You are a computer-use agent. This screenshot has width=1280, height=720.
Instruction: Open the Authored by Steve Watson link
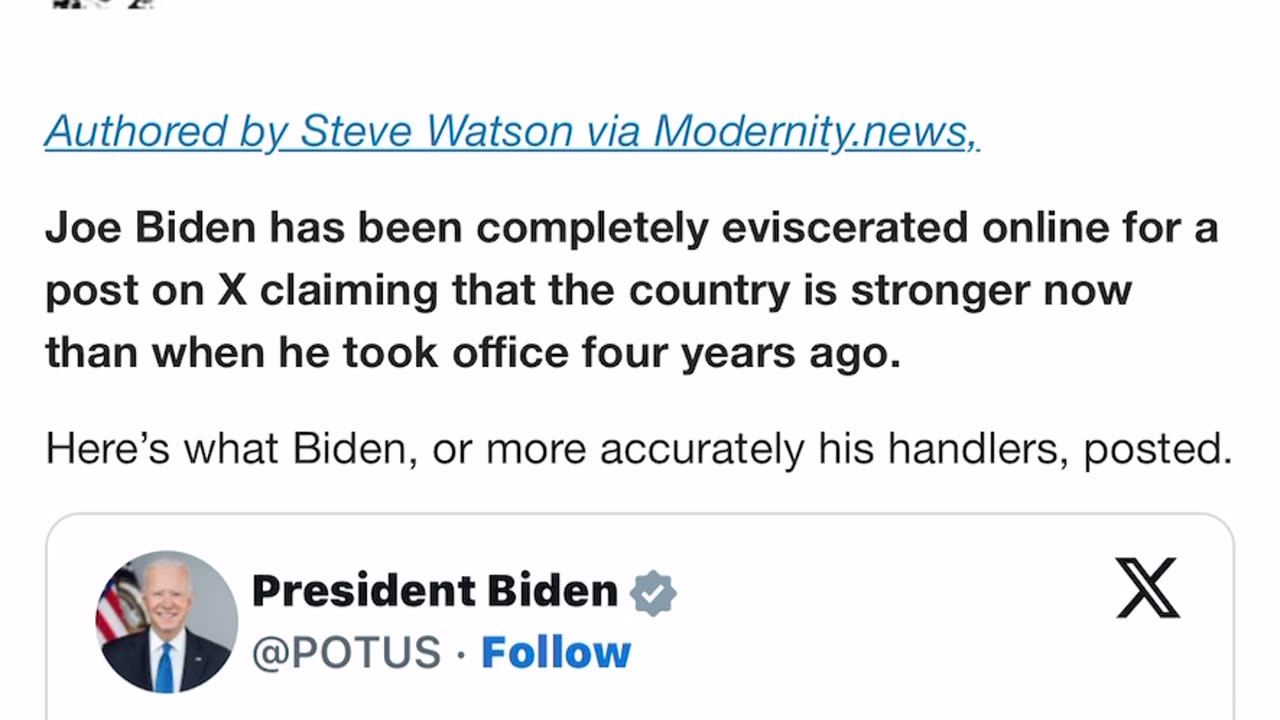click(x=512, y=132)
